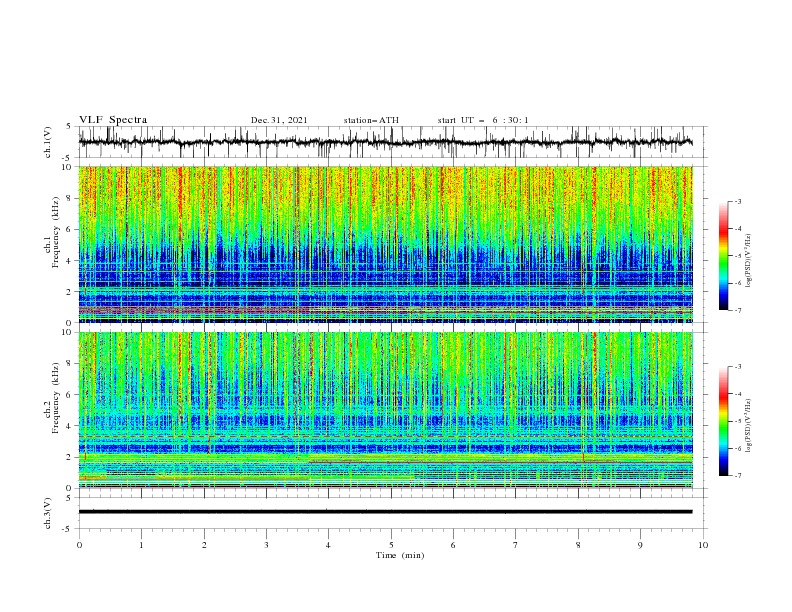The height and width of the screenshot is (612, 792).
Task: Click time axis tick label "7"
Action: [x=516, y=545]
